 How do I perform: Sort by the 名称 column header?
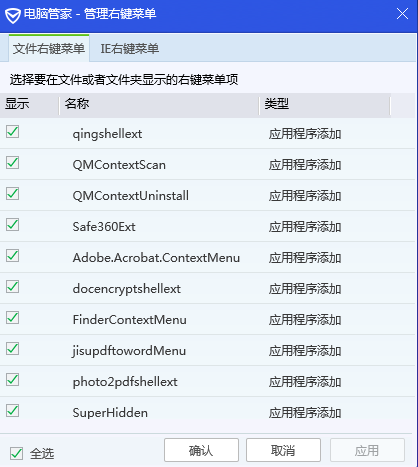[159, 104]
